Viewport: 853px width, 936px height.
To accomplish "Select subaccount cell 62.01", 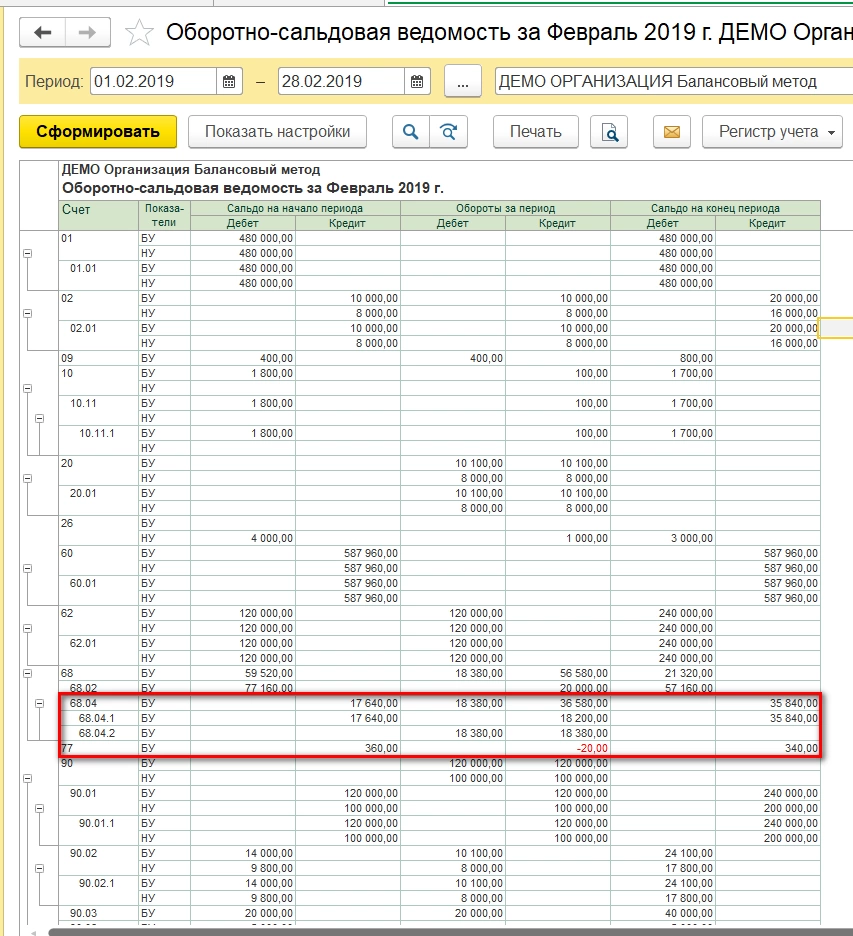I will pos(98,651).
